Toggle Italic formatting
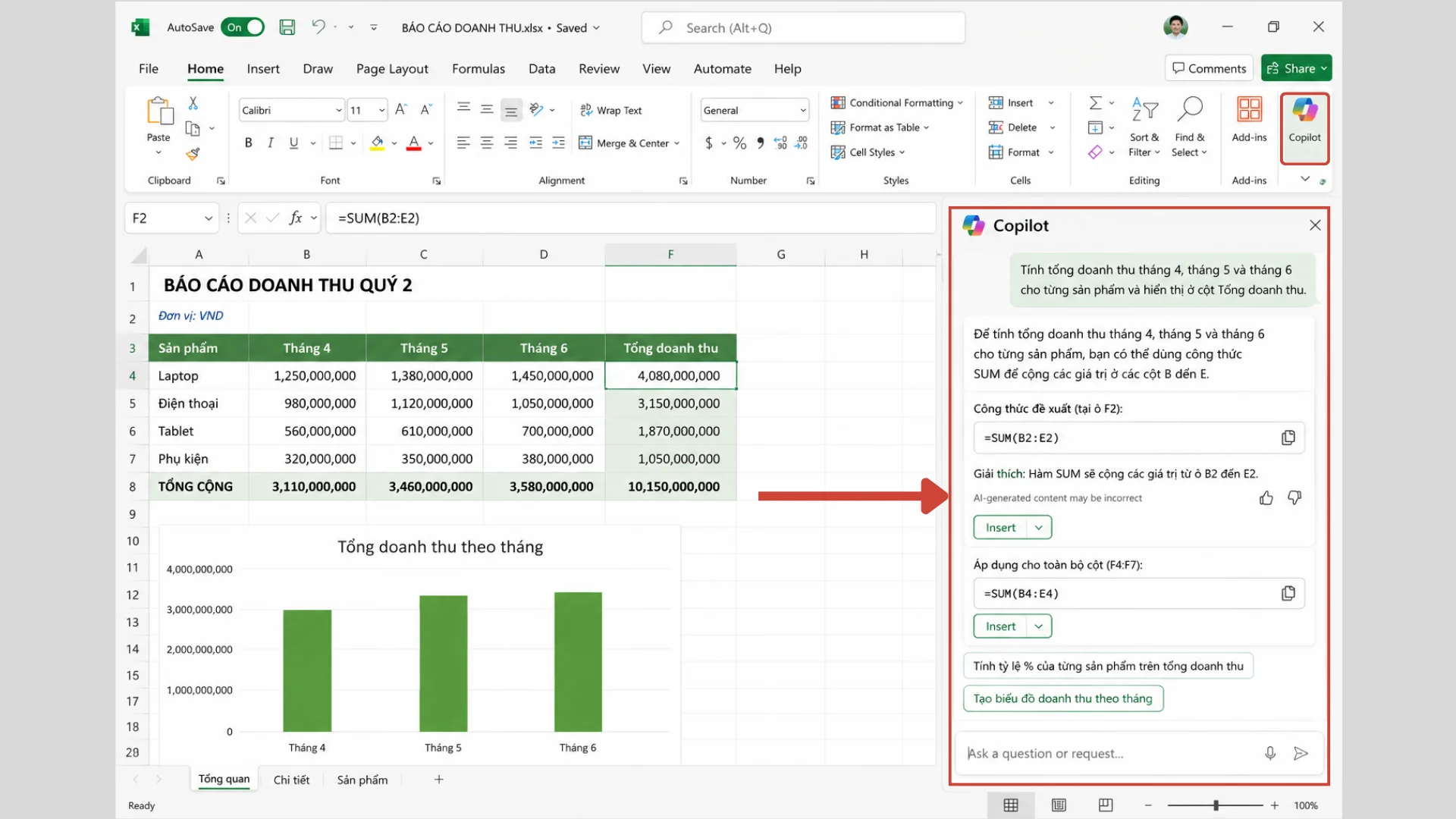The width and height of the screenshot is (1456, 819). click(270, 143)
